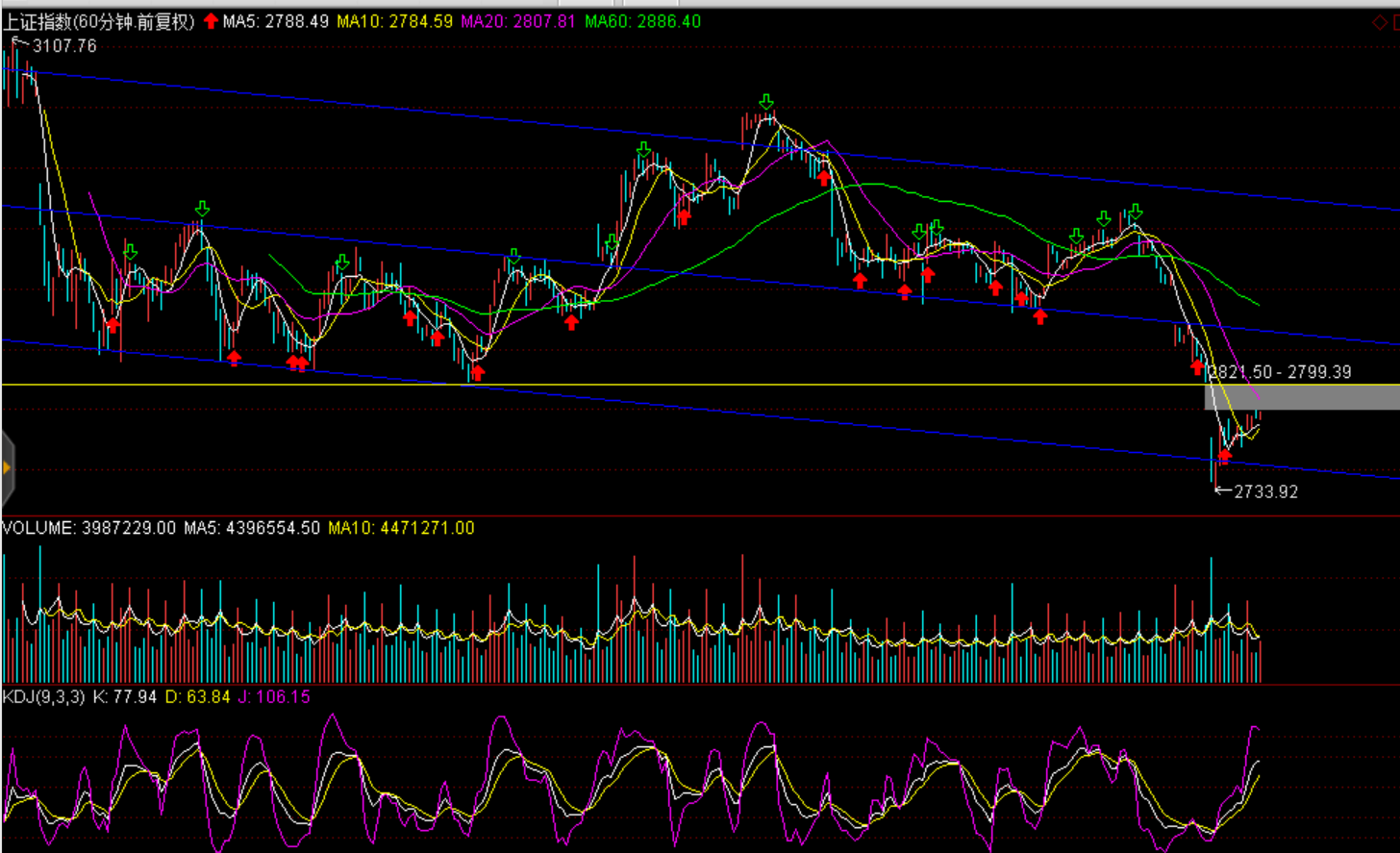This screenshot has width=1400, height=853.
Task: Click the red up-arrow icon before MA5
Action: [x=212, y=21]
